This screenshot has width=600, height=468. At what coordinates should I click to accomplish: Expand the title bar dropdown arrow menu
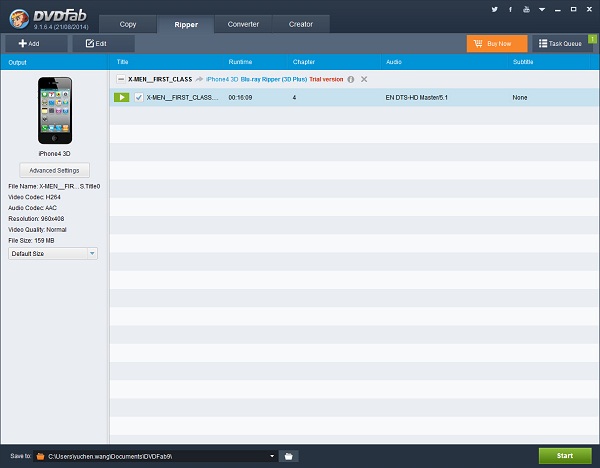coord(542,10)
